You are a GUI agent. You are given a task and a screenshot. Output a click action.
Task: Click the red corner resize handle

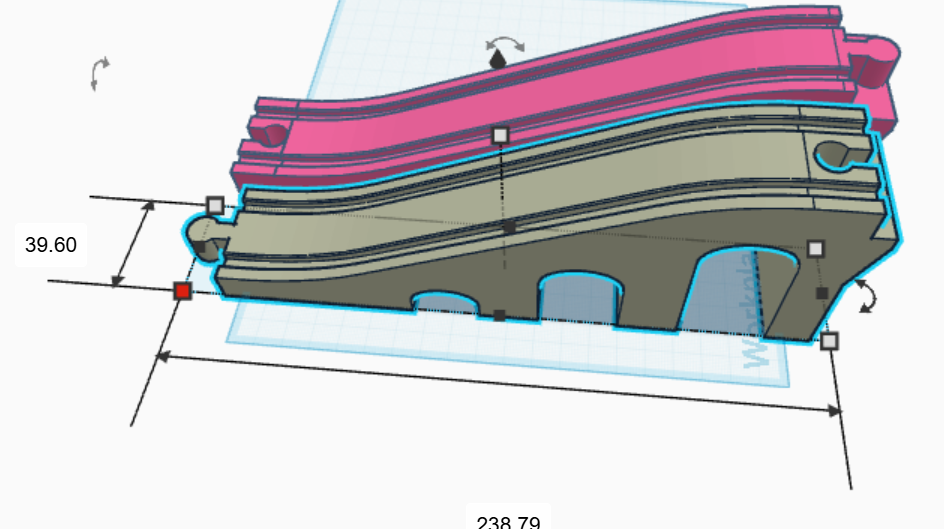click(182, 291)
